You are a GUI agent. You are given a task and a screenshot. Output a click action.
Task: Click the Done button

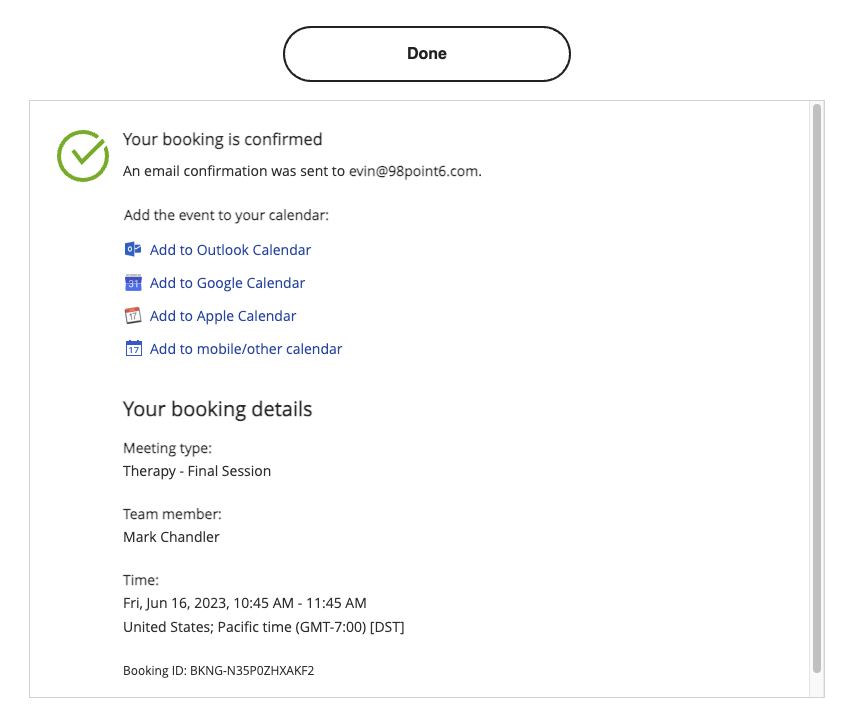427,54
